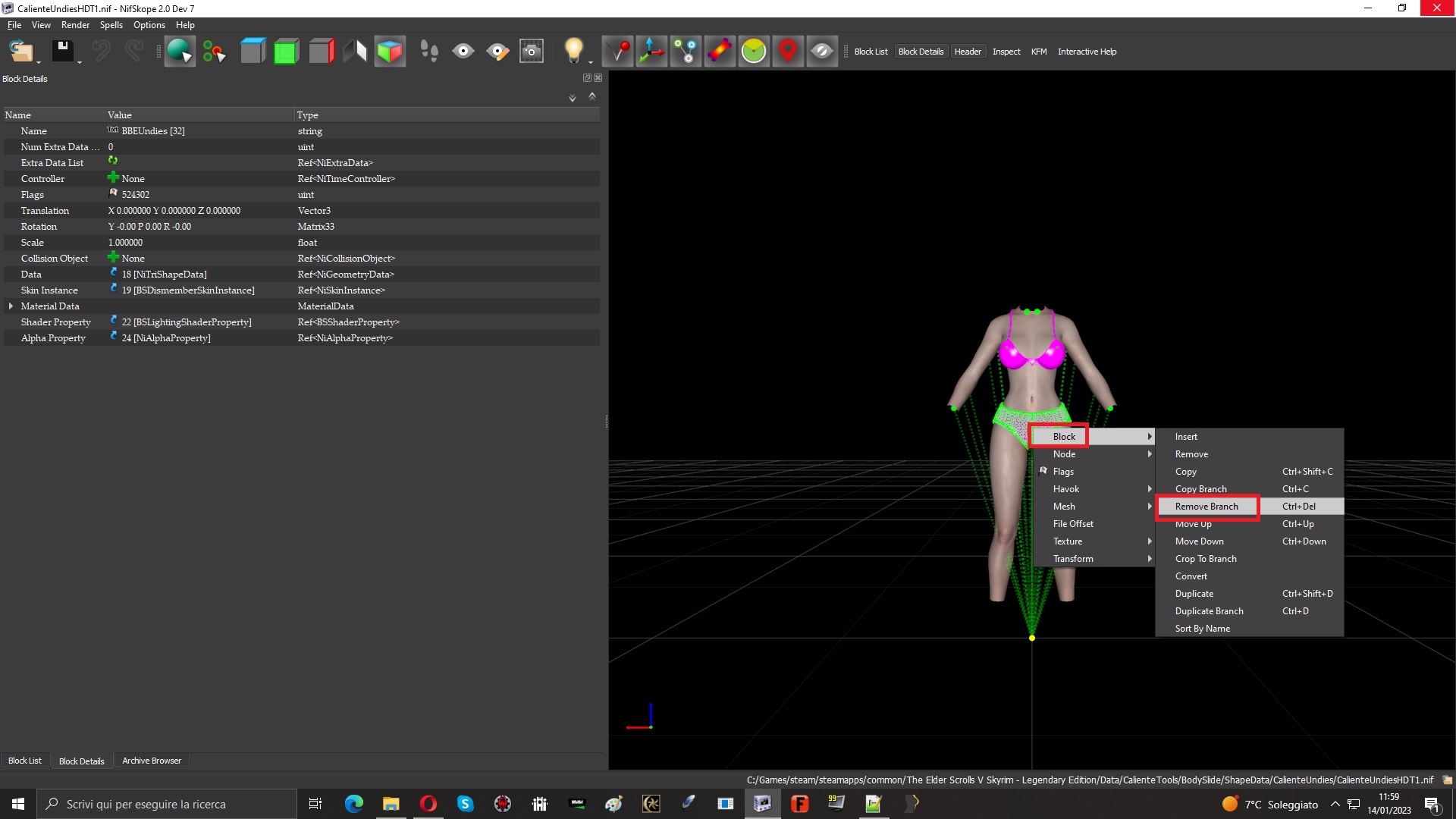The height and width of the screenshot is (819, 1456).
Task: Toggle Show Axes arrows icon
Action: [x=651, y=52]
